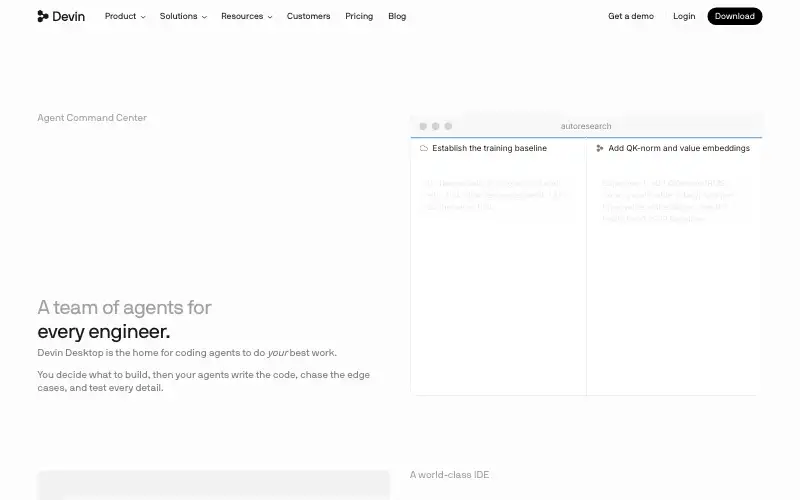Open the Login page
The image size is (800, 500).
point(684,16)
